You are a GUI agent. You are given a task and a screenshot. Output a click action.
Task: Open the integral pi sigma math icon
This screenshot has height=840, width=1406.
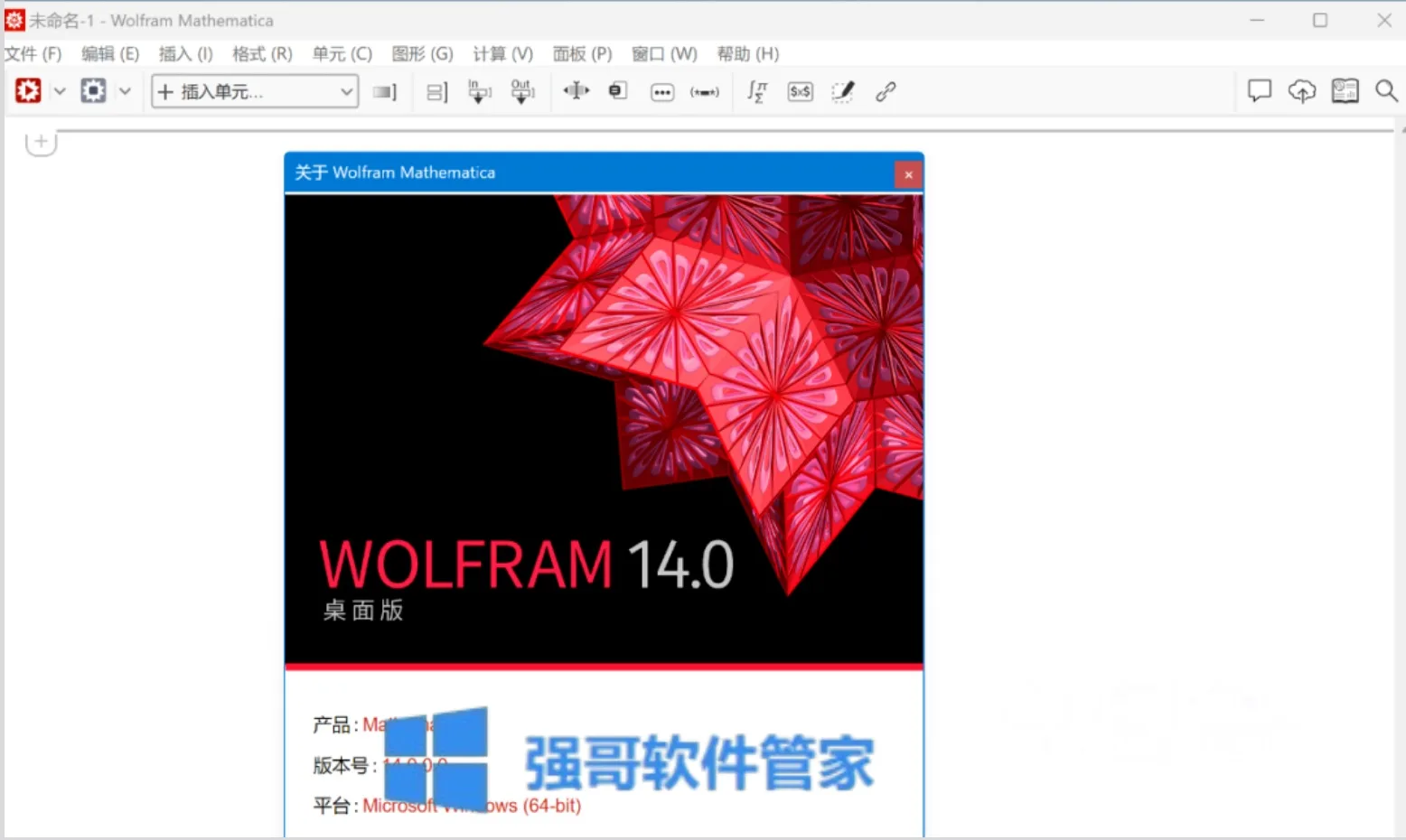[x=757, y=91]
